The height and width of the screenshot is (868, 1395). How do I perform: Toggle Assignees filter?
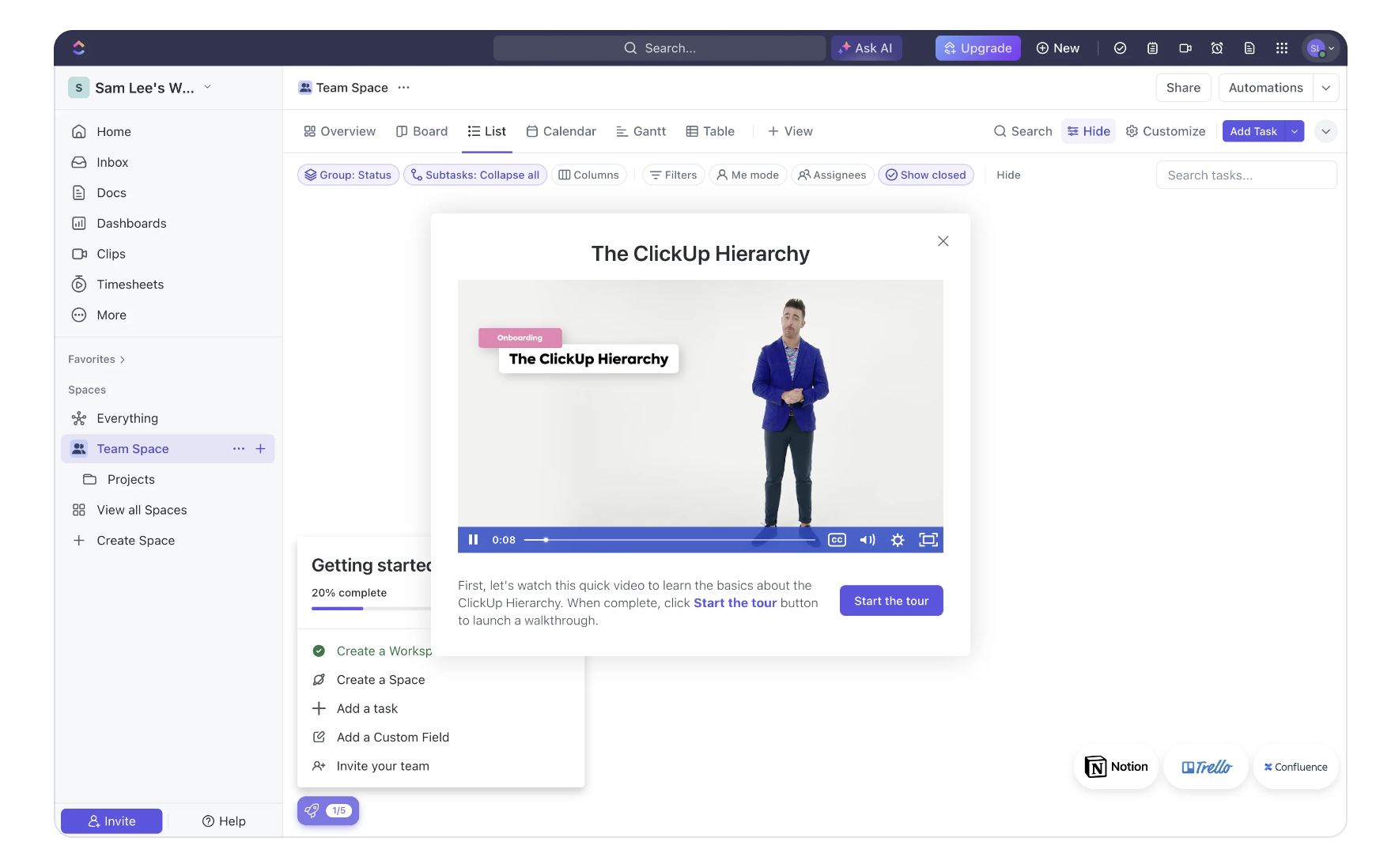pyautogui.click(x=832, y=175)
